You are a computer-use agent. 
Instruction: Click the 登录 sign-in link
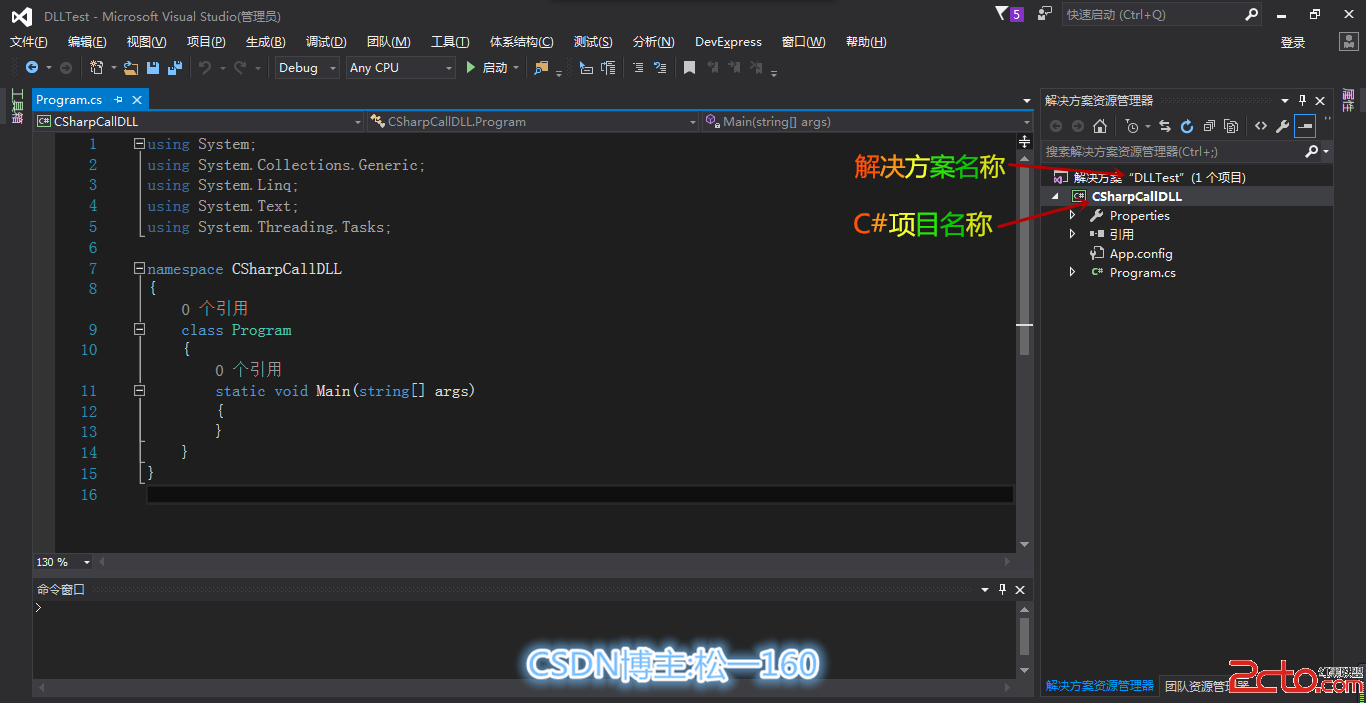(1293, 42)
